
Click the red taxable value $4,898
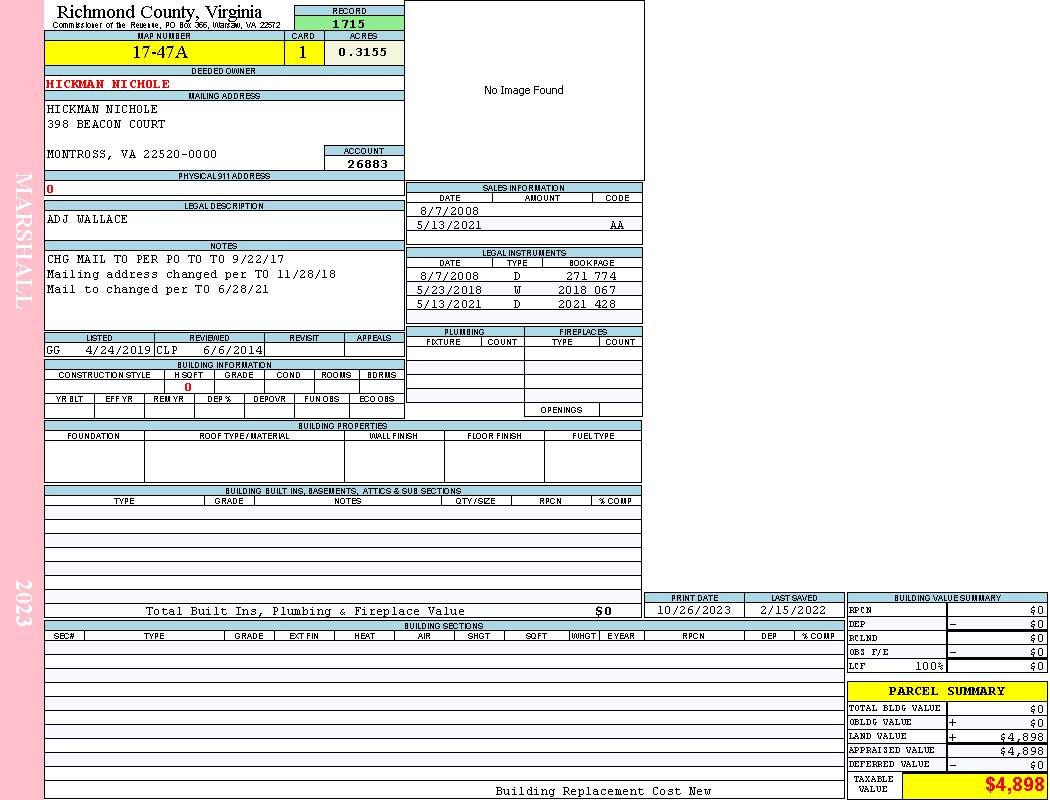tap(1014, 785)
